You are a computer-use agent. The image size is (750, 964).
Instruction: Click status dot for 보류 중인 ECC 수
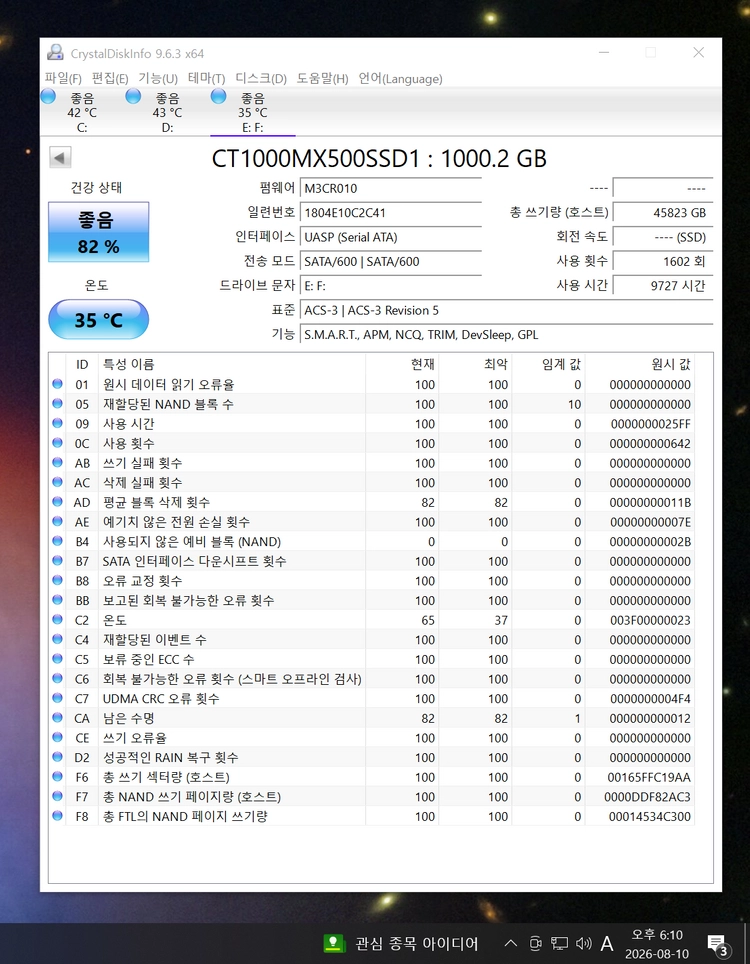[57, 658]
